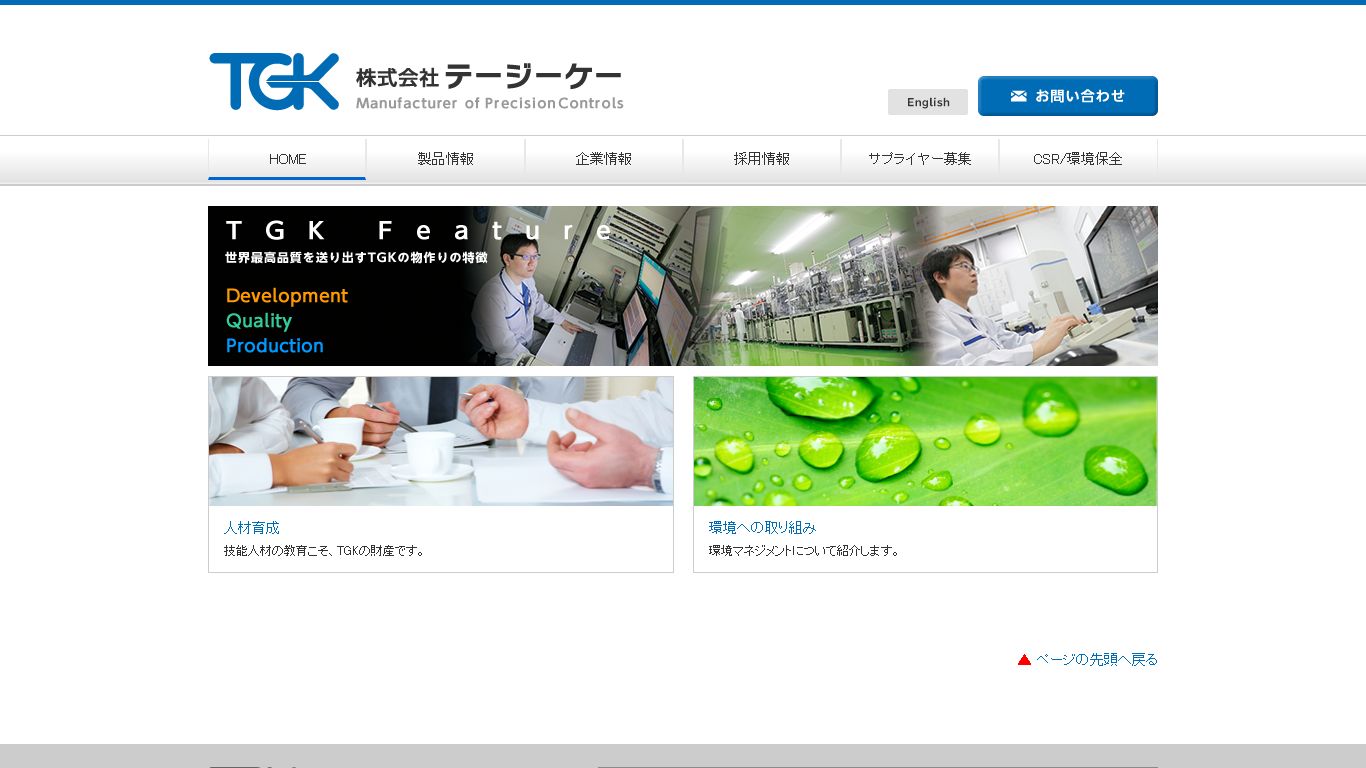Select the HOME navigation tab
The width and height of the screenshot is (1366, 768).
click(287, 159)
